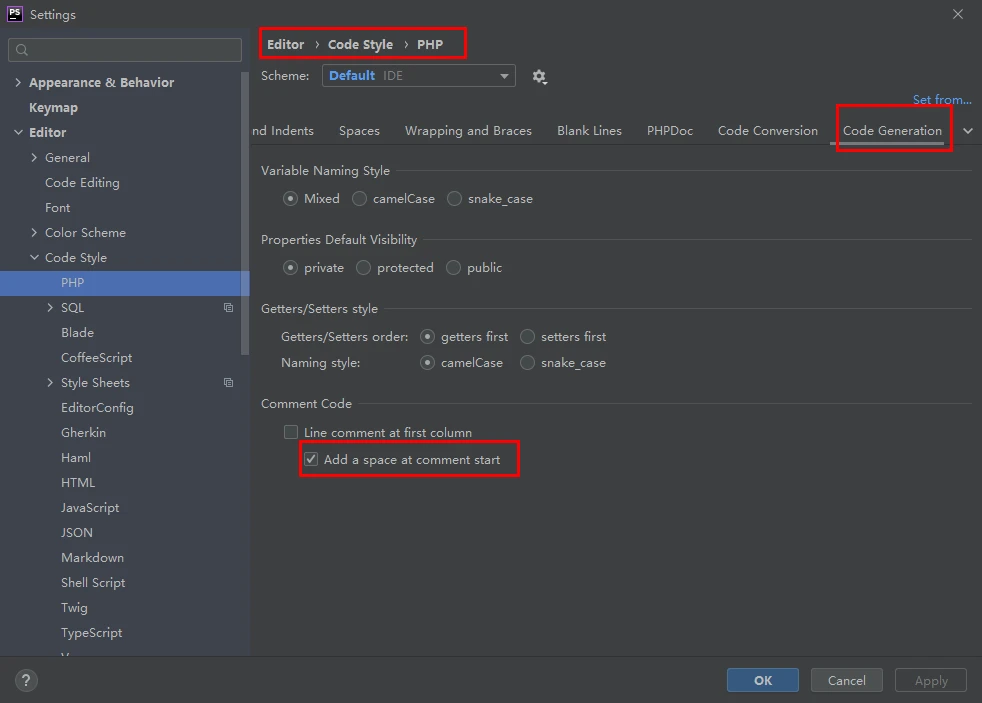982x703 pixels.
Task: Expand the SQL code style node
Action: tap(50, 308)
